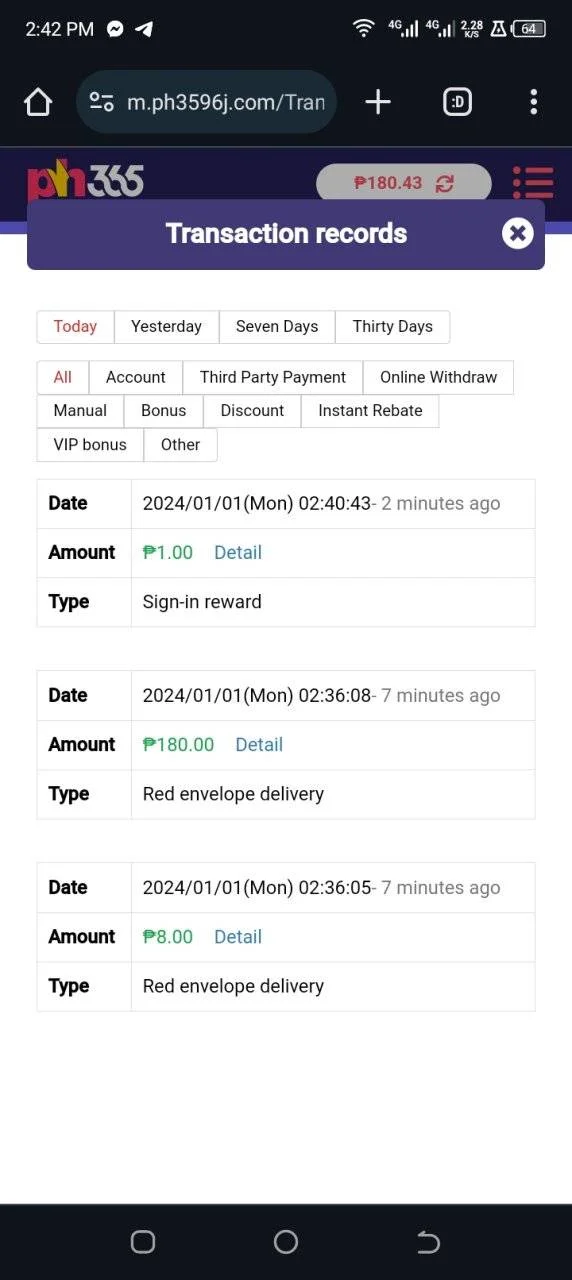The width and height of the screenshot is (572, 1280).
Task: Close the Transaction records dialog
Action: tap(517, 234)
